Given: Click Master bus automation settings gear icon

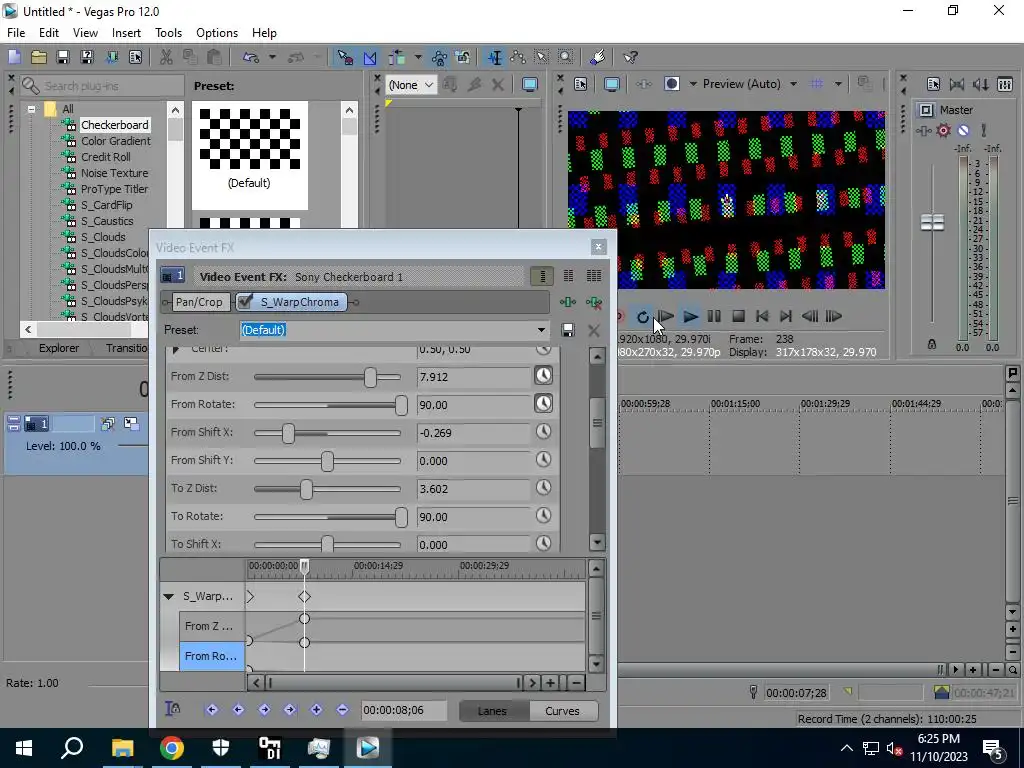Looking at the screenshot, I should click(x=944, y=131).
